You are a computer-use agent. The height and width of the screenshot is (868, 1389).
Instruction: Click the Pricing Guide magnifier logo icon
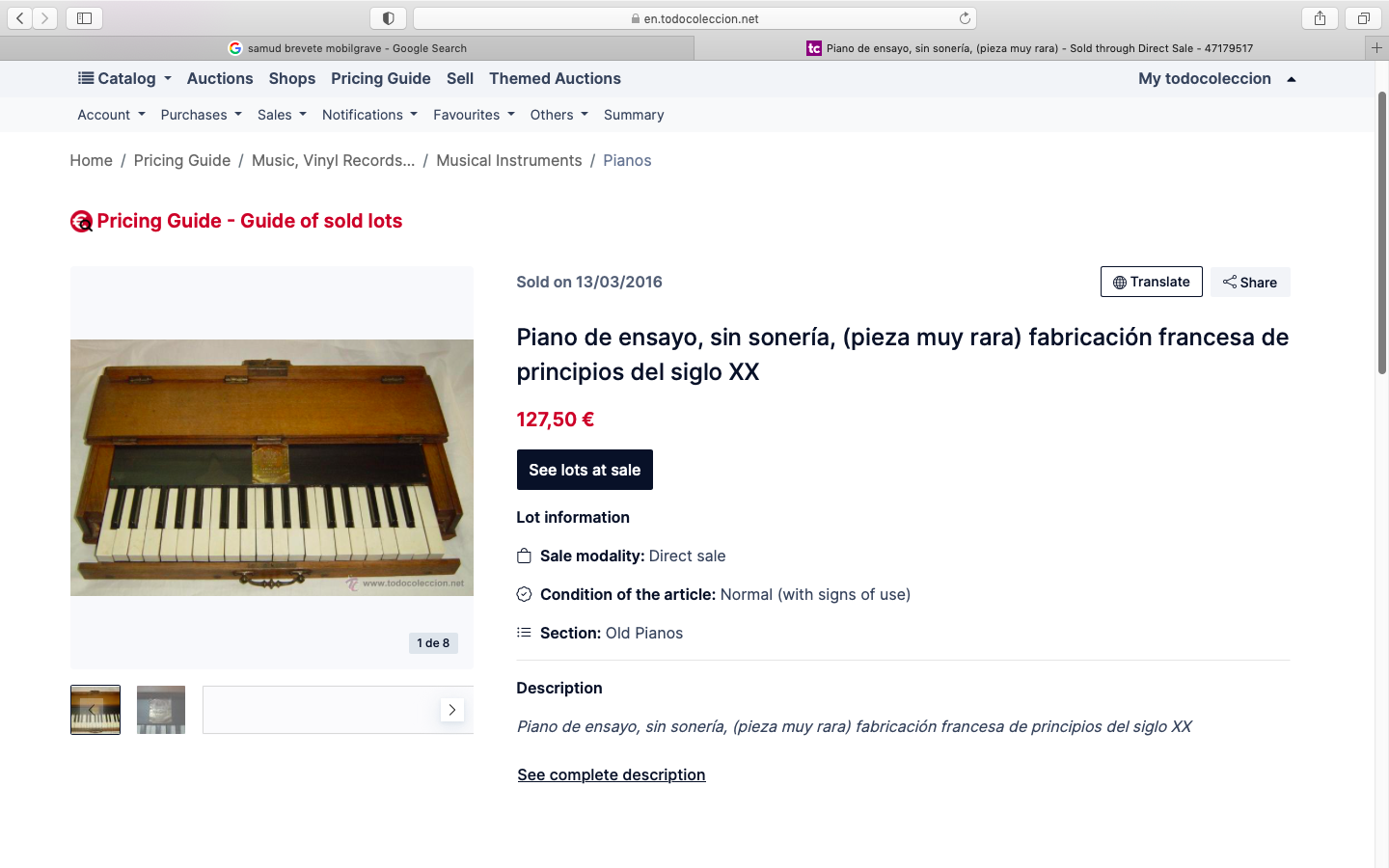(82, 222)
